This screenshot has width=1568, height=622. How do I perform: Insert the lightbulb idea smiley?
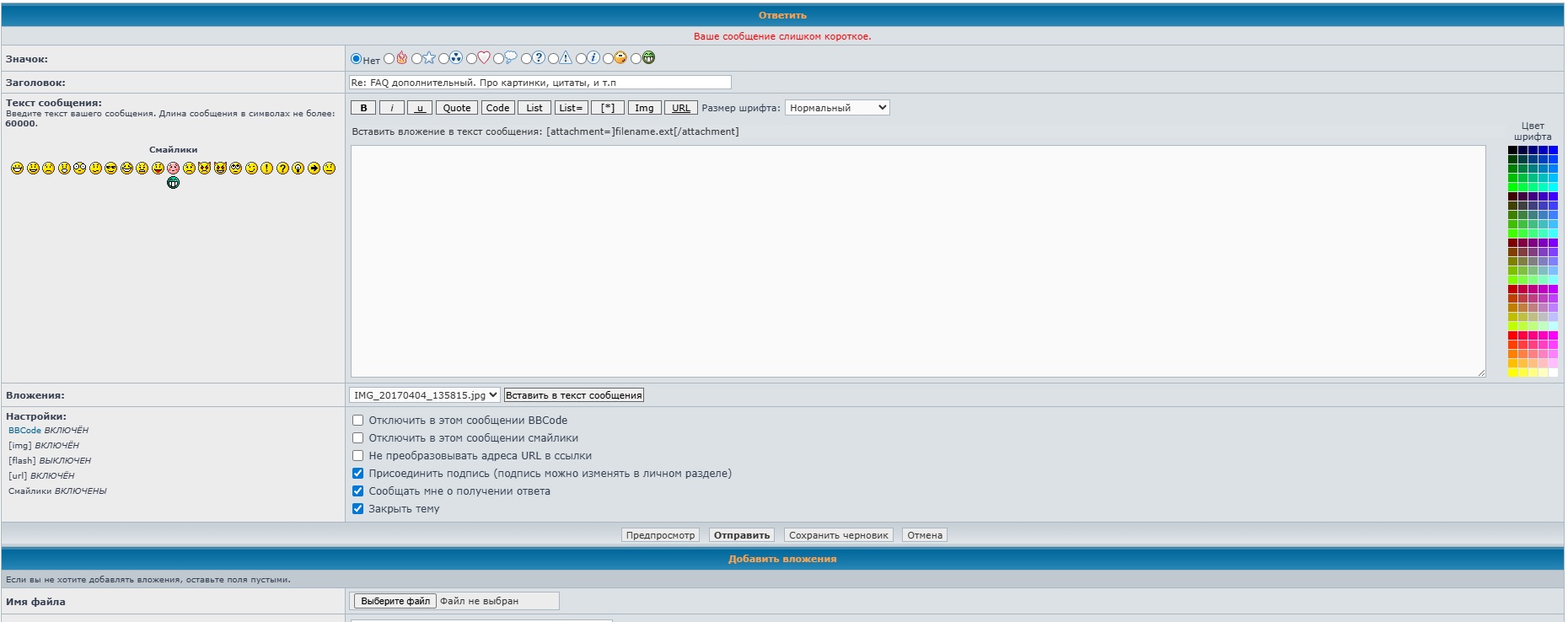coord(298,169)
